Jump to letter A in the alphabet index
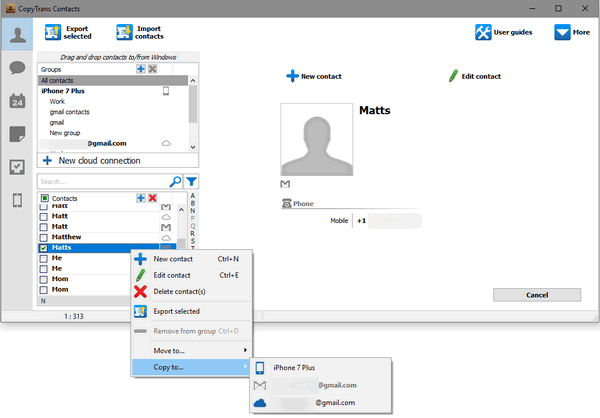This screenshot has height=418, width=600. [x=192, y=196]
